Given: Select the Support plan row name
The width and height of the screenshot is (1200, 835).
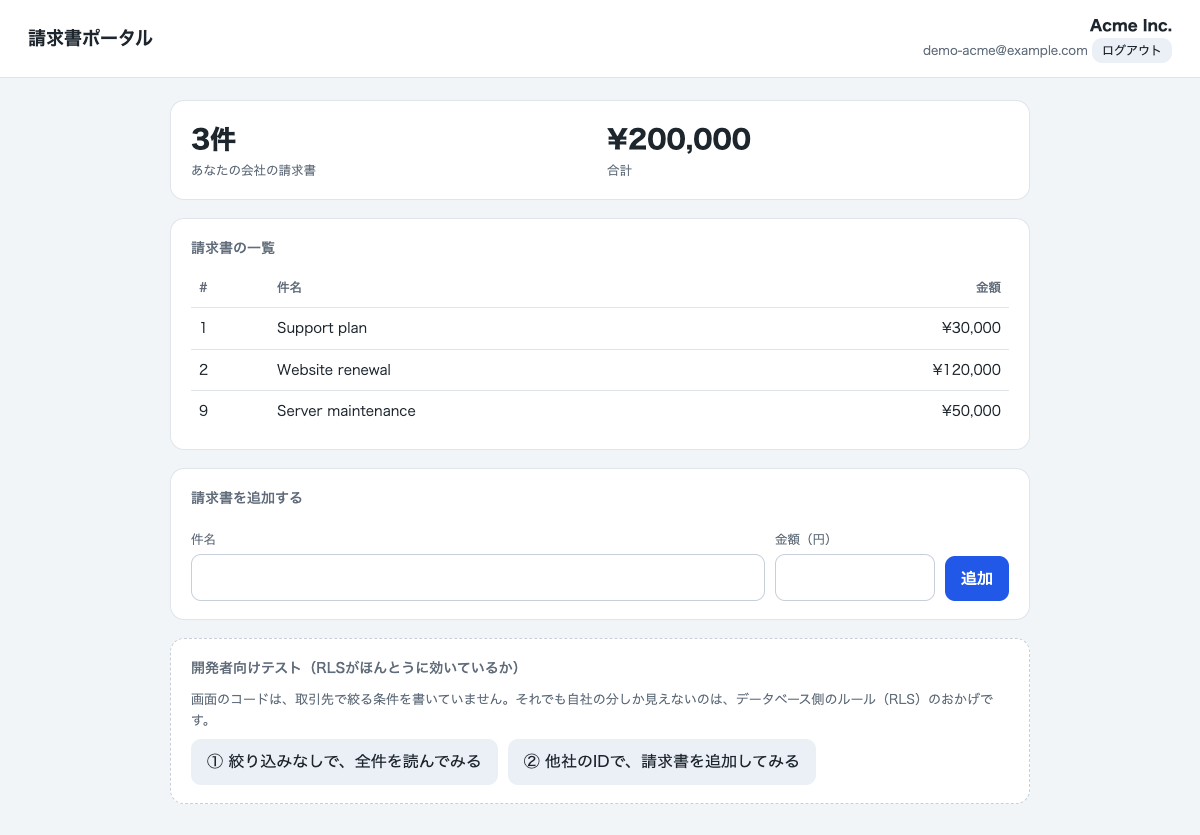Looking at the screenshot, I should point(322,328).
